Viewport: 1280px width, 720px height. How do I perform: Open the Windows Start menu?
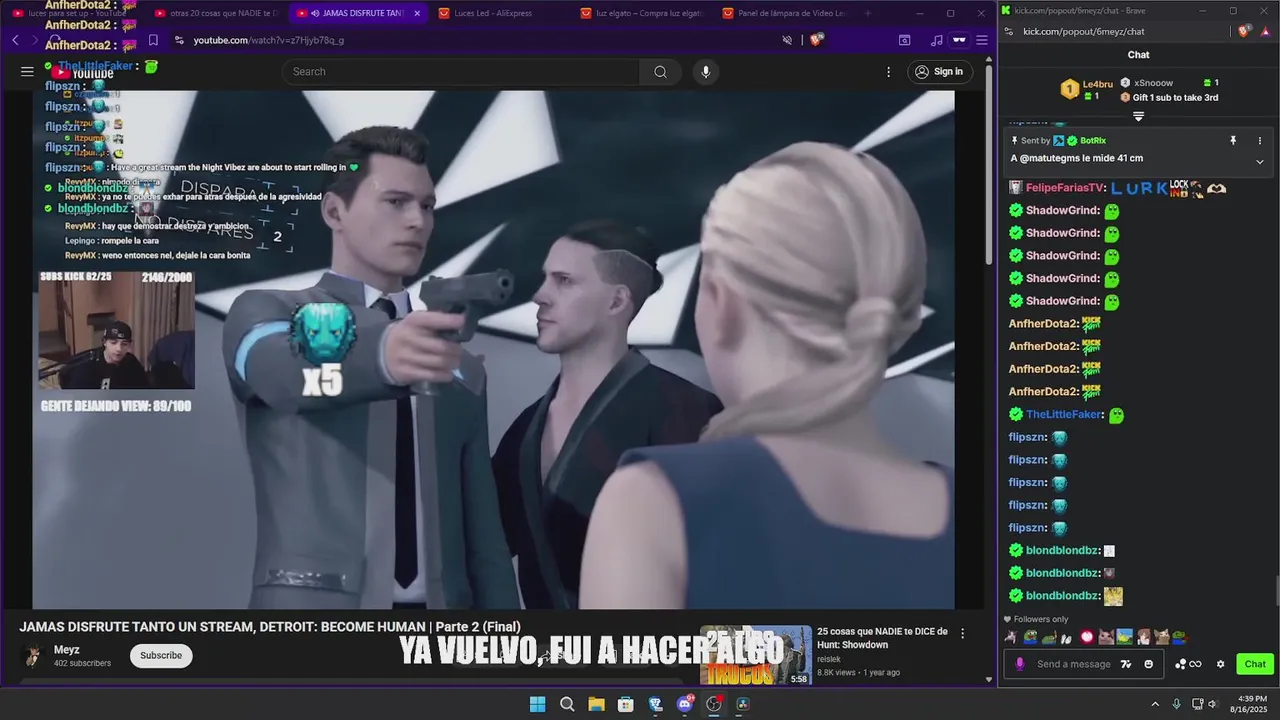(x=537, y=704)
